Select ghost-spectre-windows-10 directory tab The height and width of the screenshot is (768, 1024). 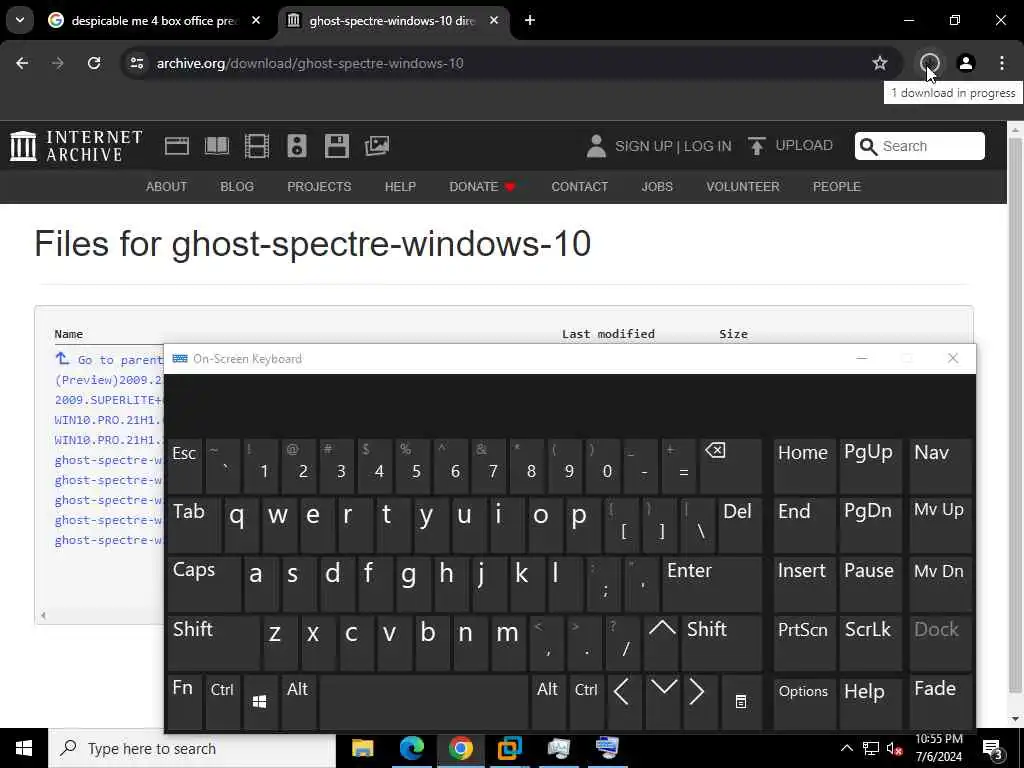[392, 21]
